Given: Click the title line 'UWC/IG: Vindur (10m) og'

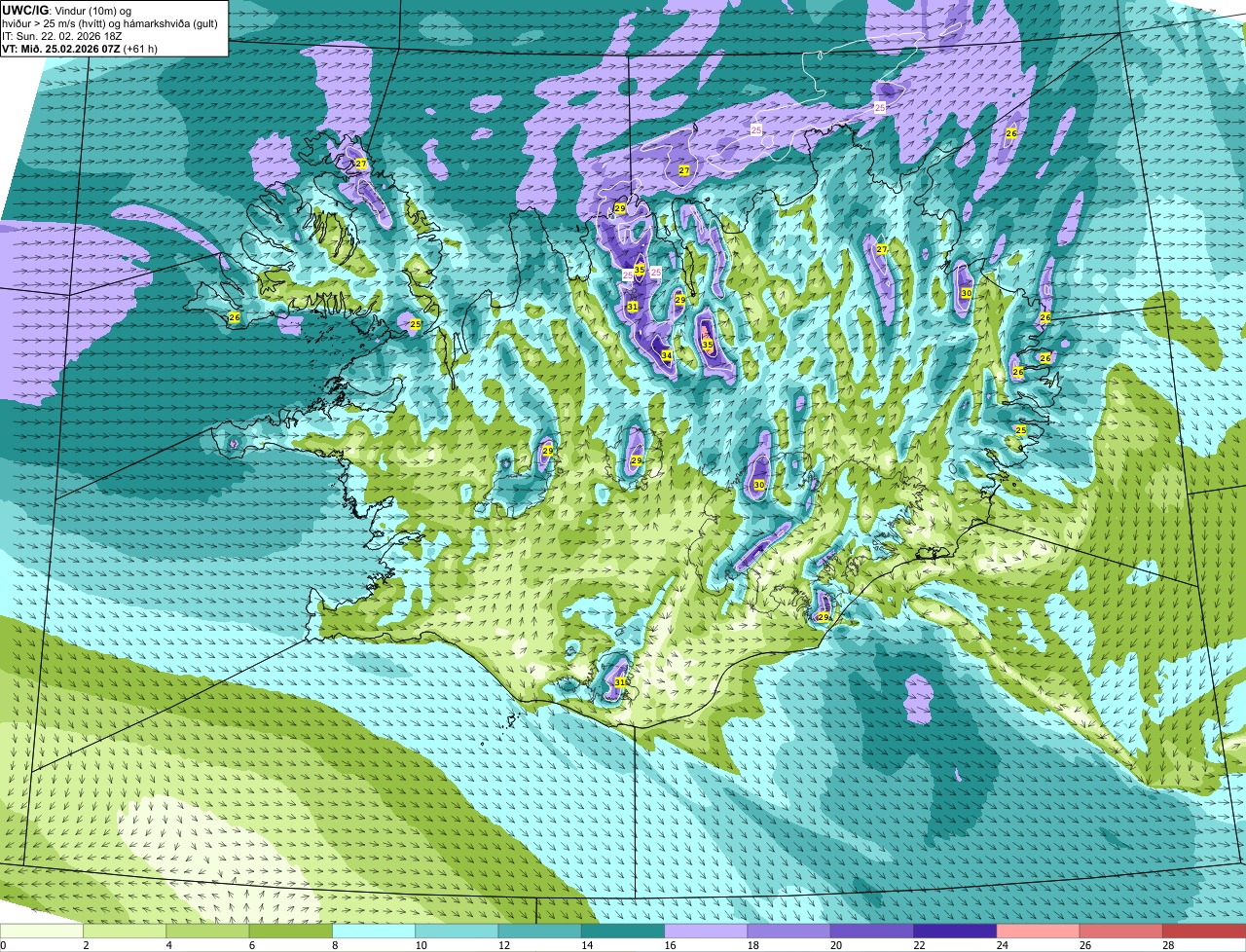Looking at the screenshot, I should click(66, 10).
